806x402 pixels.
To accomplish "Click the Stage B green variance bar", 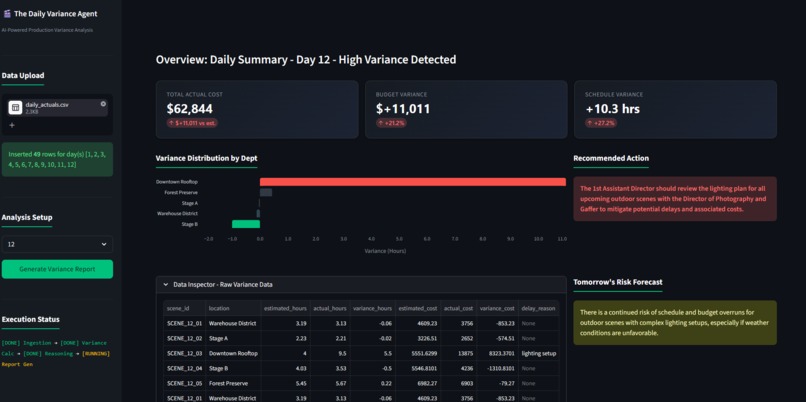I will (246, 224).
